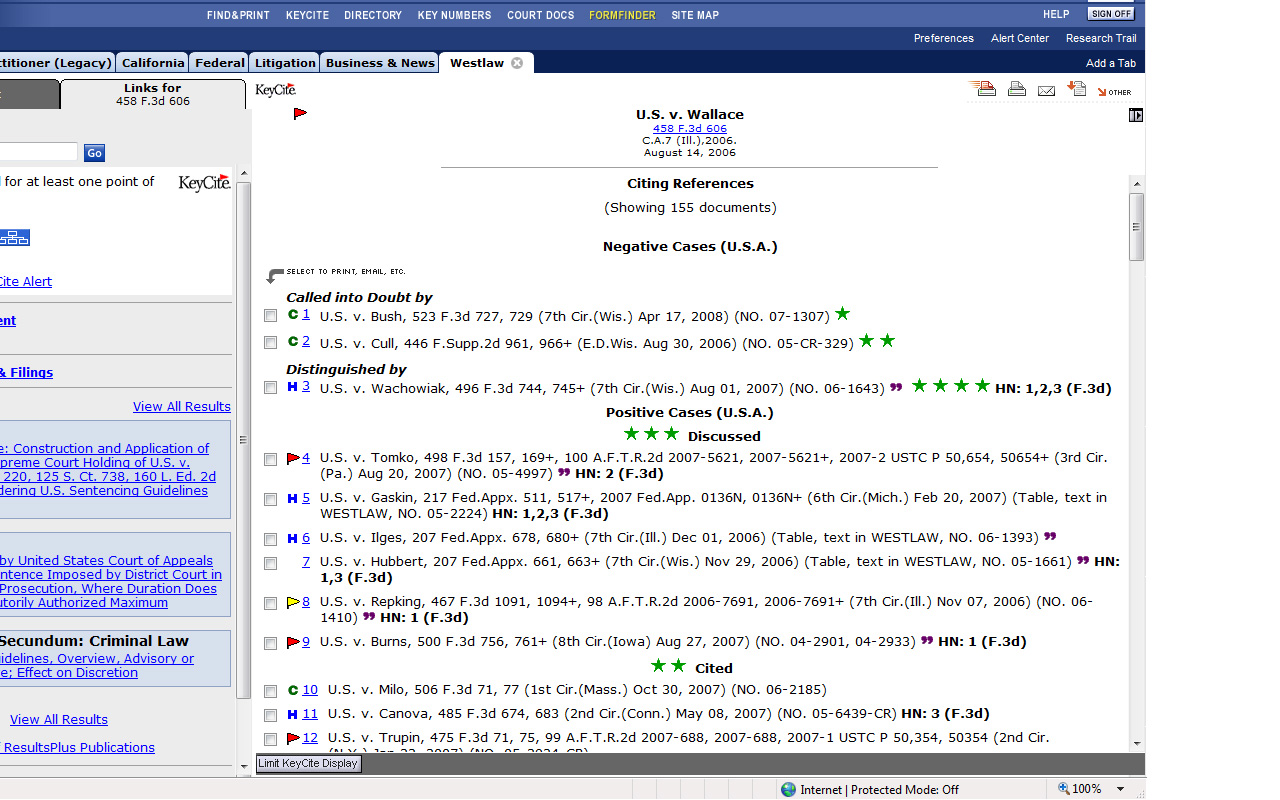
Task: Check the box for U.S. v. Canova
Action: [x=270, y=716]
